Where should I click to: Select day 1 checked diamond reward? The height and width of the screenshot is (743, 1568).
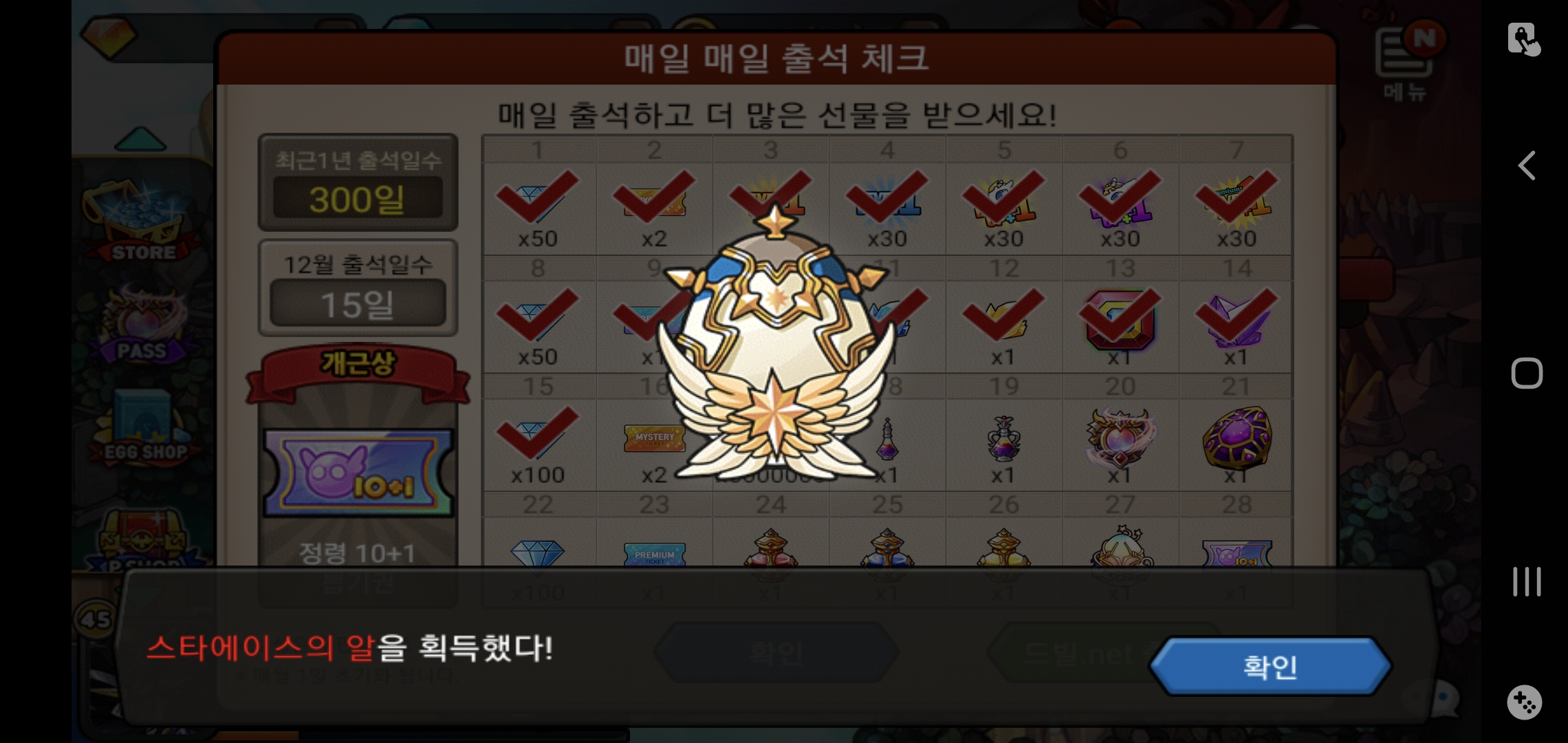click(538, 208)
